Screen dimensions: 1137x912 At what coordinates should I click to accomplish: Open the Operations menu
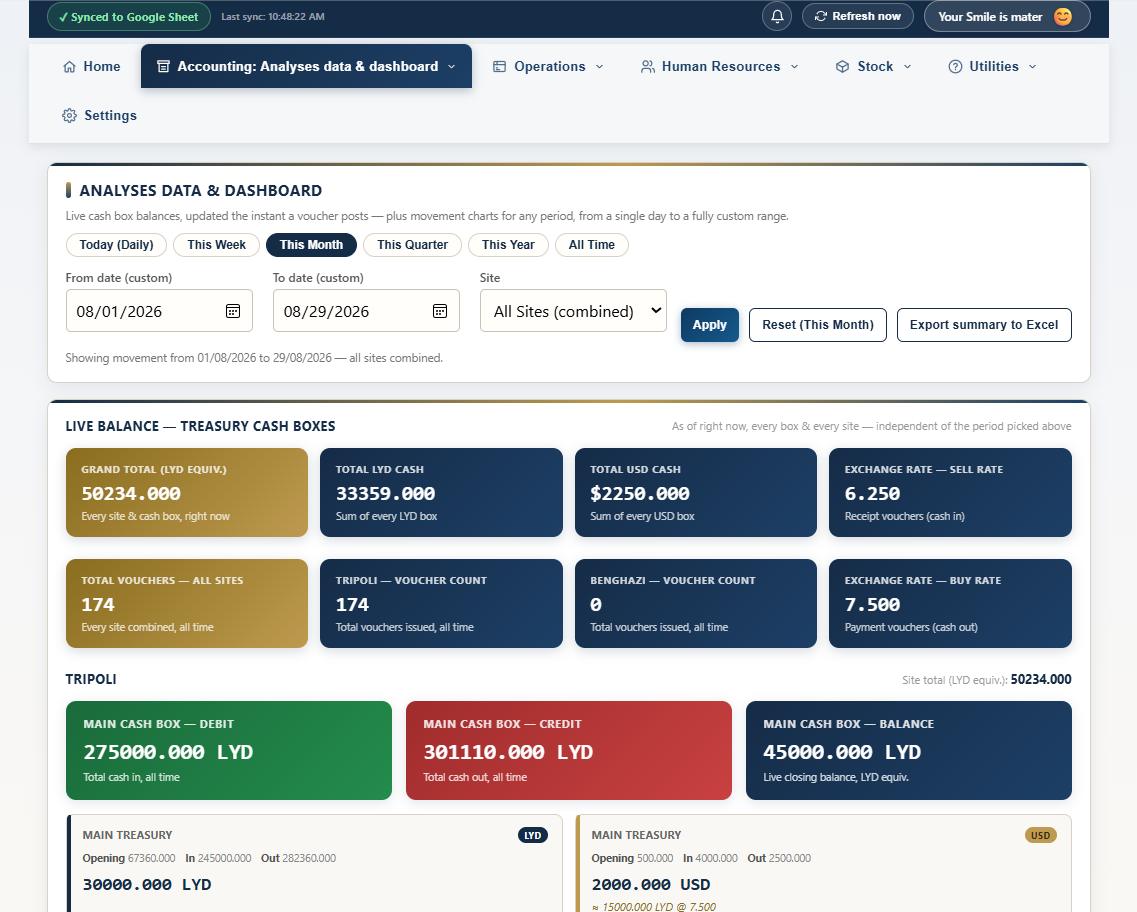(548, 67)
